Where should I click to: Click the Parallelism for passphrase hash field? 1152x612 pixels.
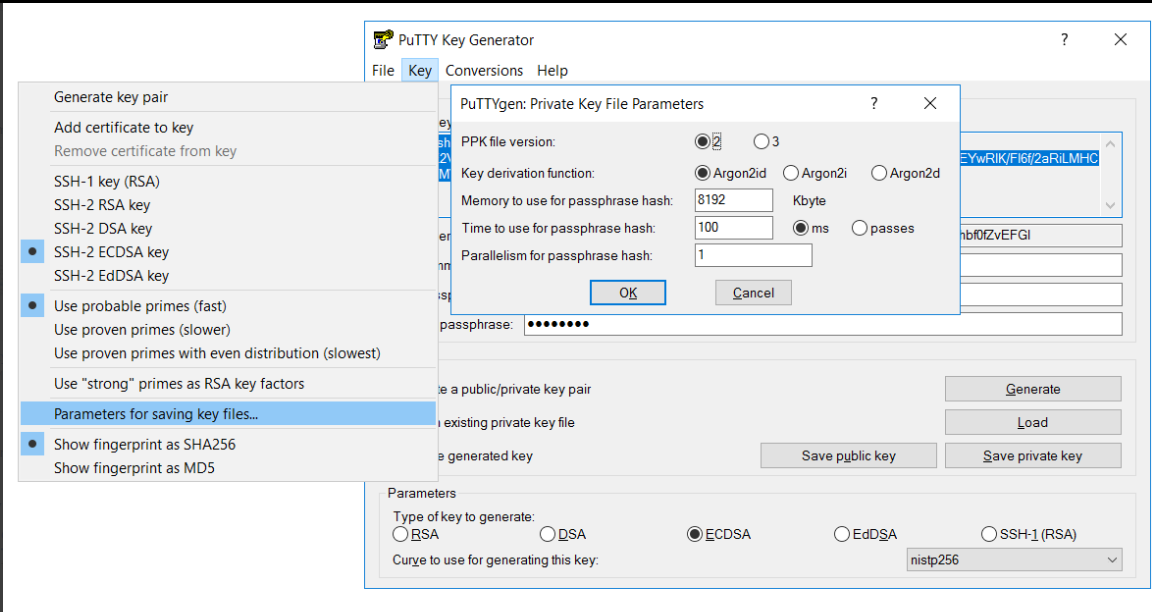coord(753,255)
